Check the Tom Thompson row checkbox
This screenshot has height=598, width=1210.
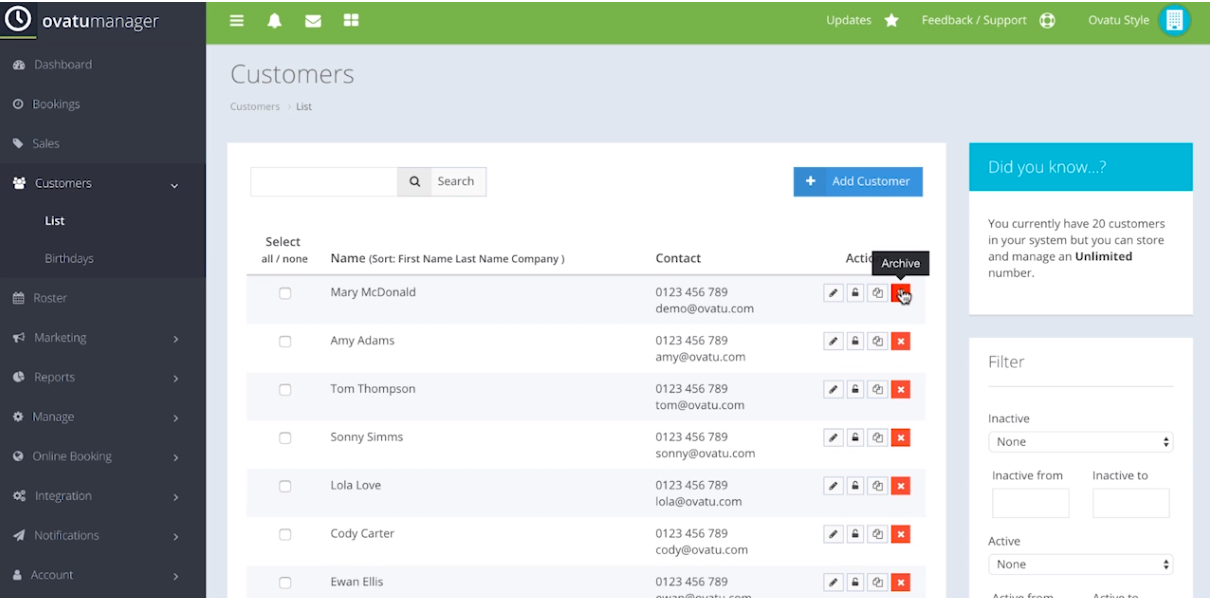pyautogui.click(x=285, y=389)
